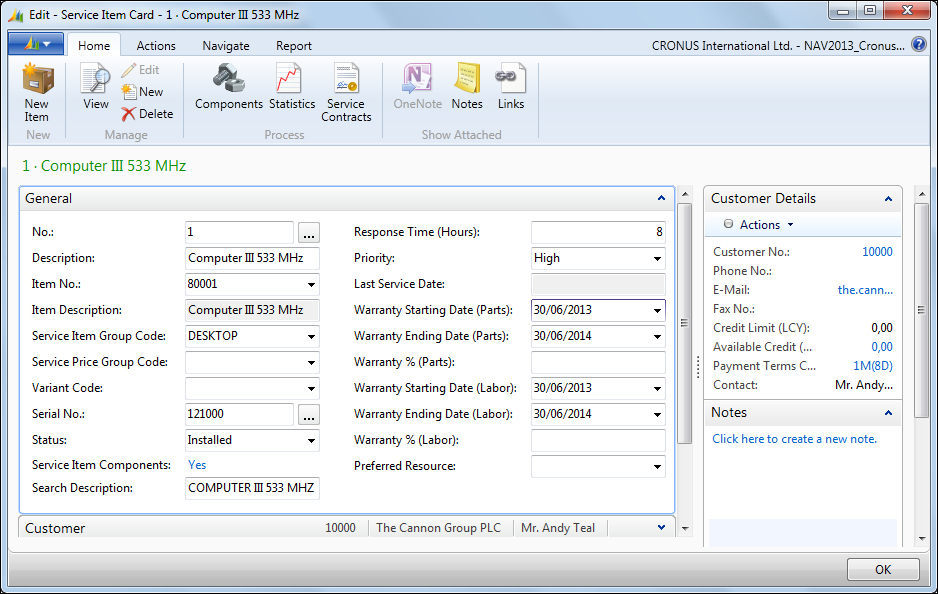Open the Report ribbon tab

294,45
